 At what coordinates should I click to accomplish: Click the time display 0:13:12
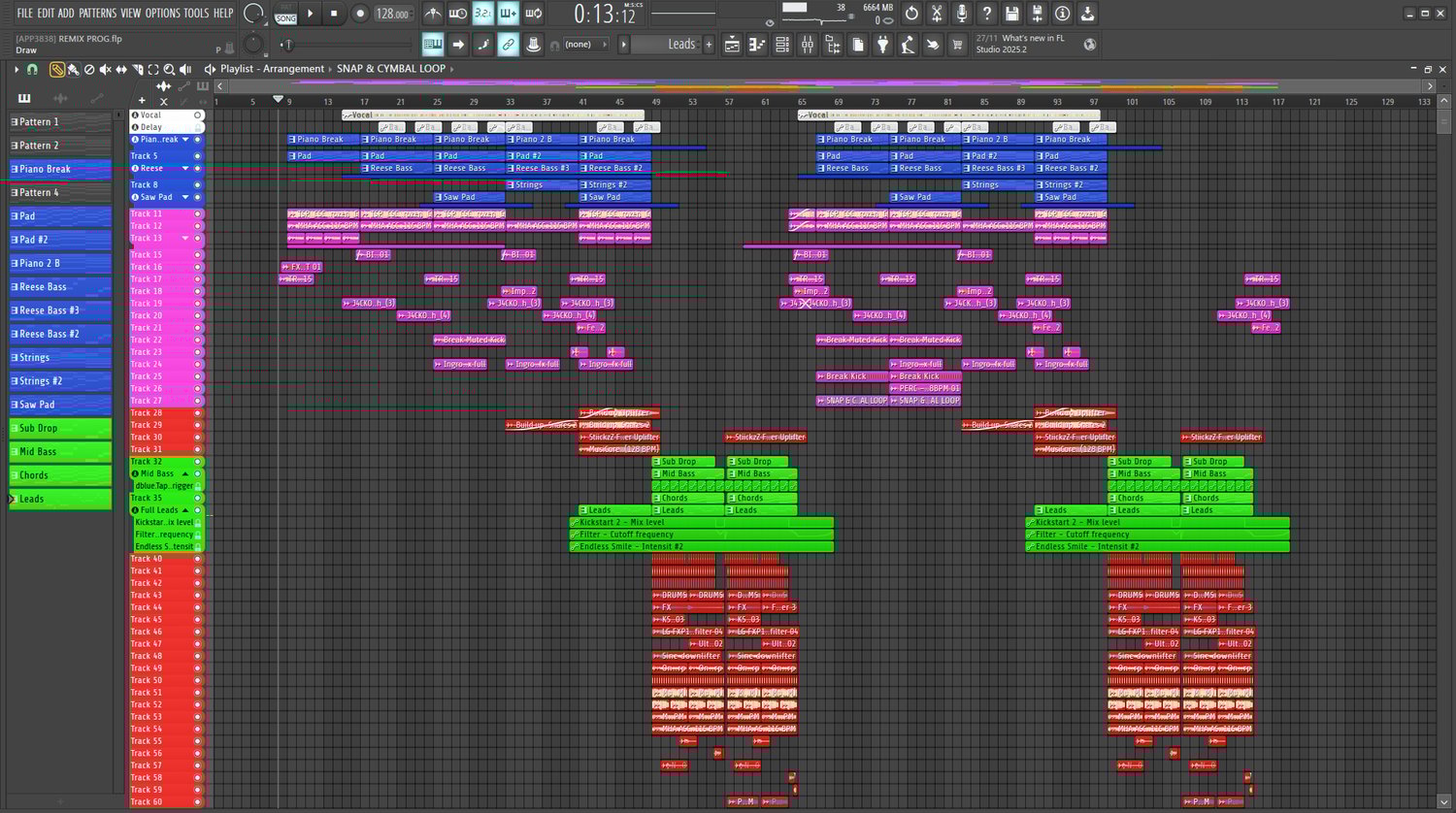coord(605,15)
